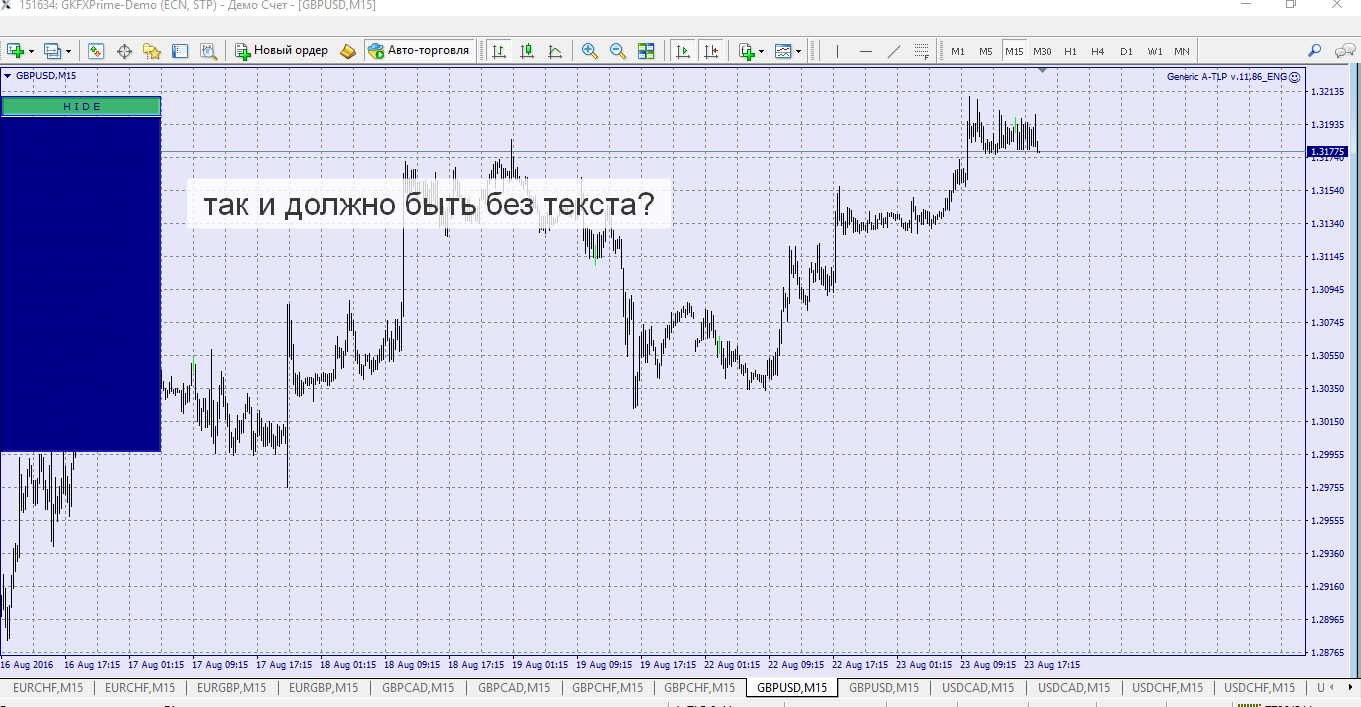Screen dimensions: 1361x707
Task: Toggle chart shift icon
Action: click(711, 50)
